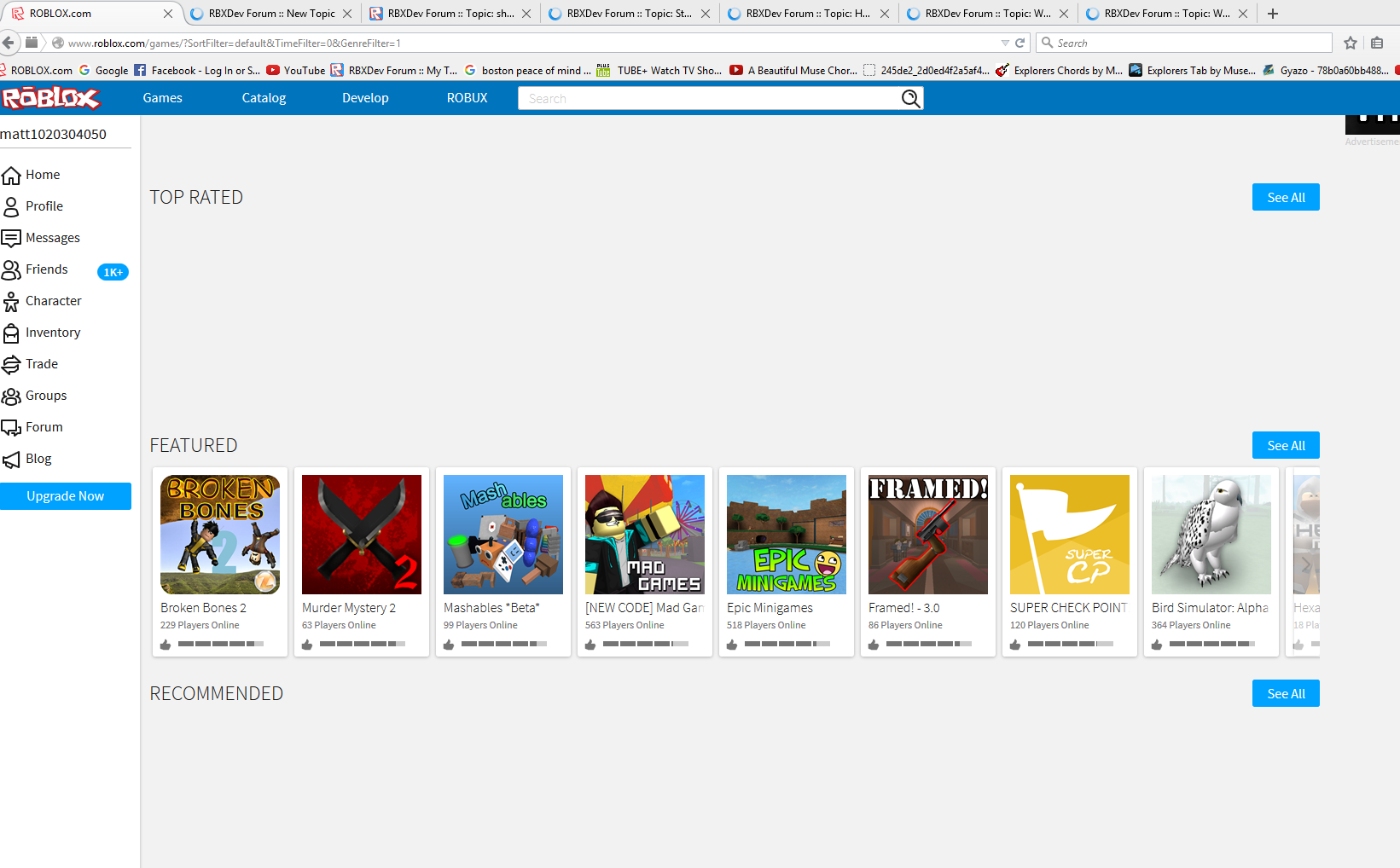1400x868 pixels.
Task: Click the thumbs-up icon under Murder Mystery 2
Action: 307,645
